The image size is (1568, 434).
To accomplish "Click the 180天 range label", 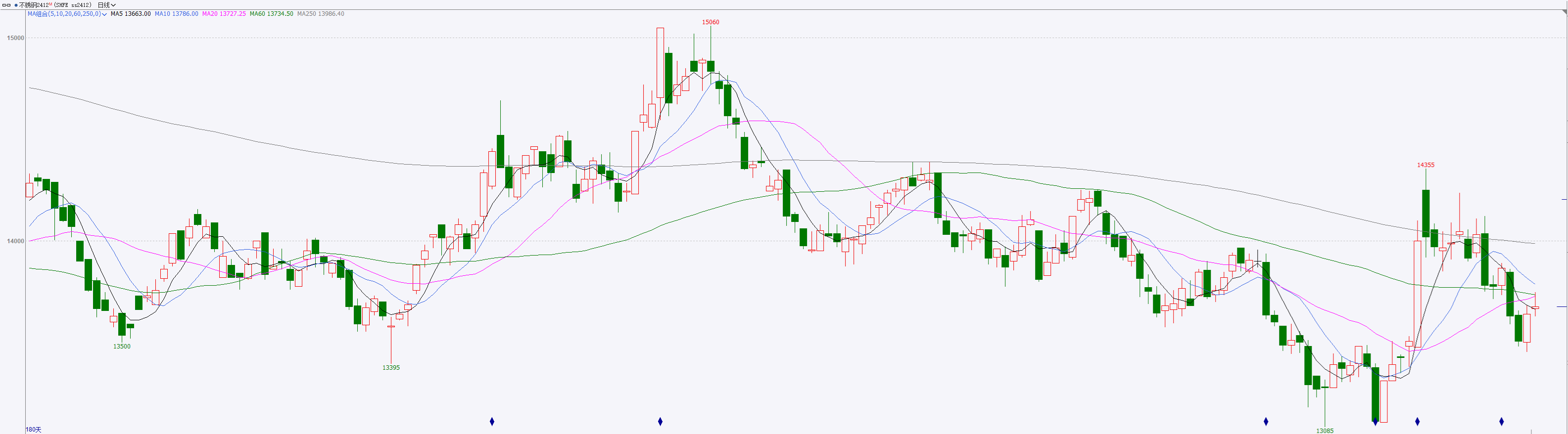I will 34,429.
